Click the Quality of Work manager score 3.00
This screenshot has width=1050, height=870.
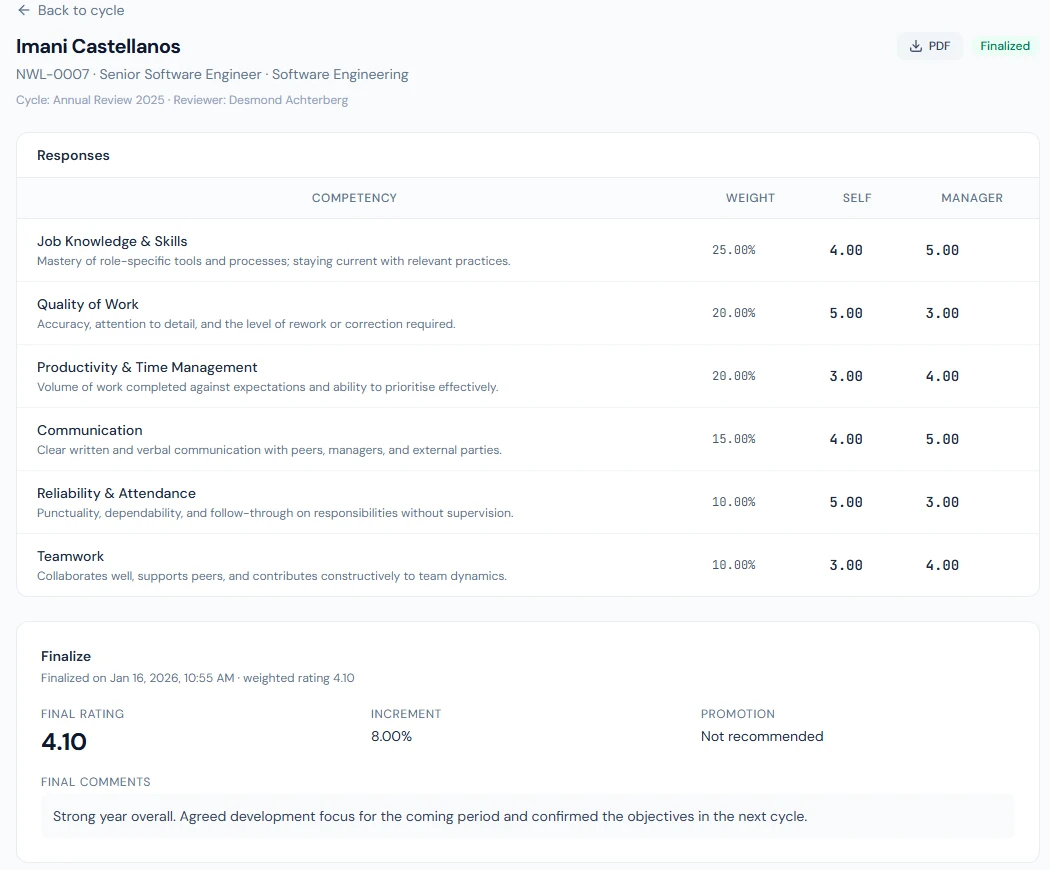(x=942, y=313)
